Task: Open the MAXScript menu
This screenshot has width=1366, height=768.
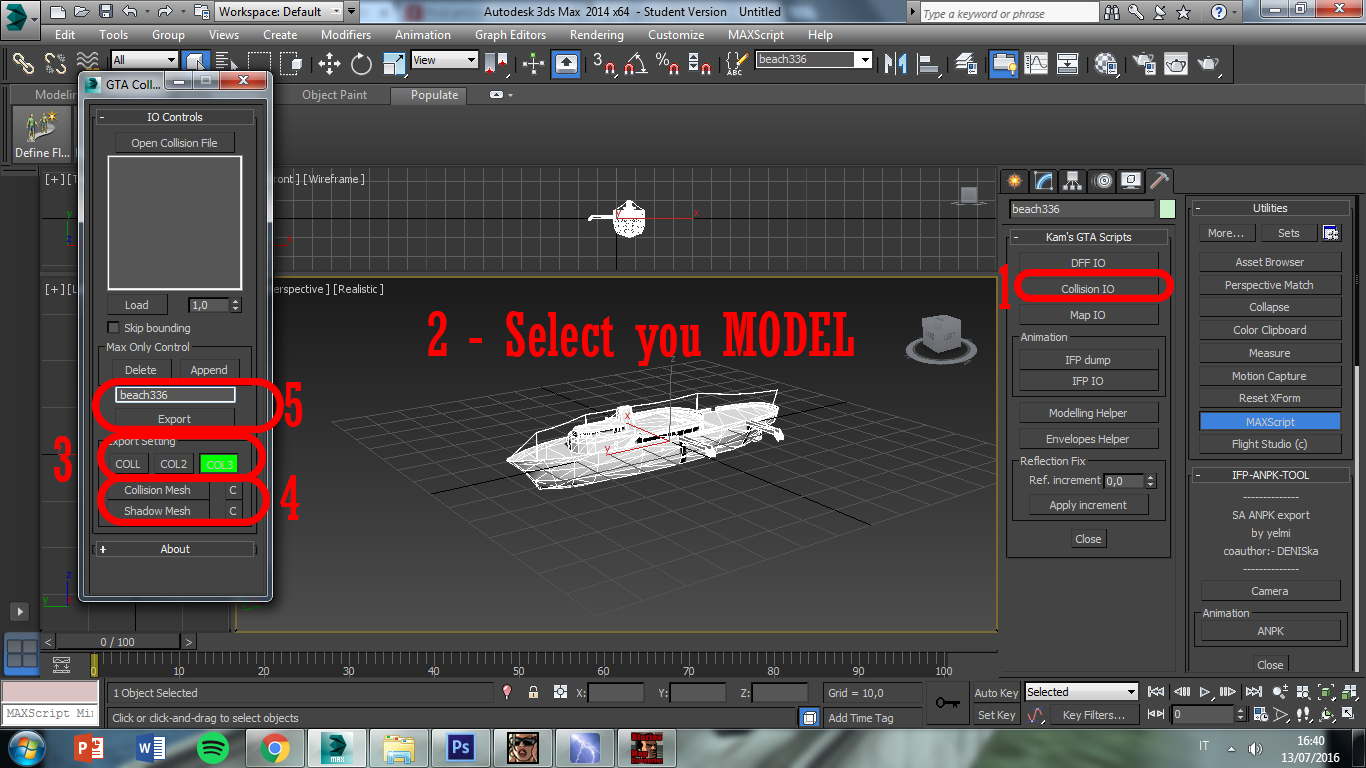Action: click(756, 34)
